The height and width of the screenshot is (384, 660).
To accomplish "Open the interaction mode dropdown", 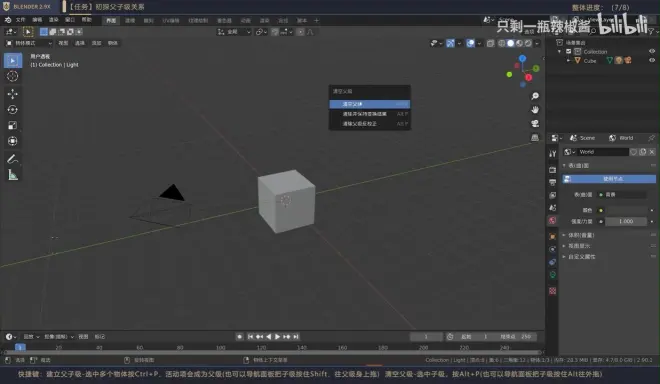I will 29,43.
